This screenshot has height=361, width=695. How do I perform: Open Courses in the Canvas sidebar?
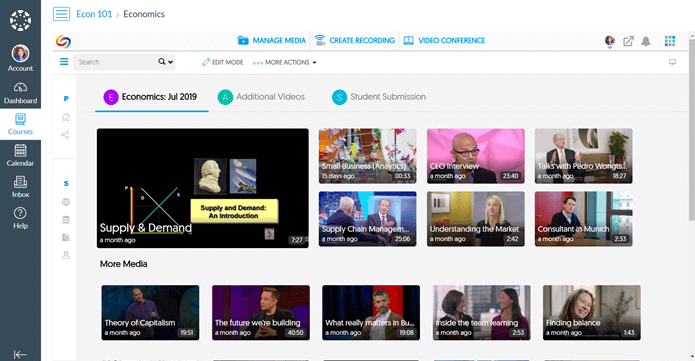[x=20, y=124]
